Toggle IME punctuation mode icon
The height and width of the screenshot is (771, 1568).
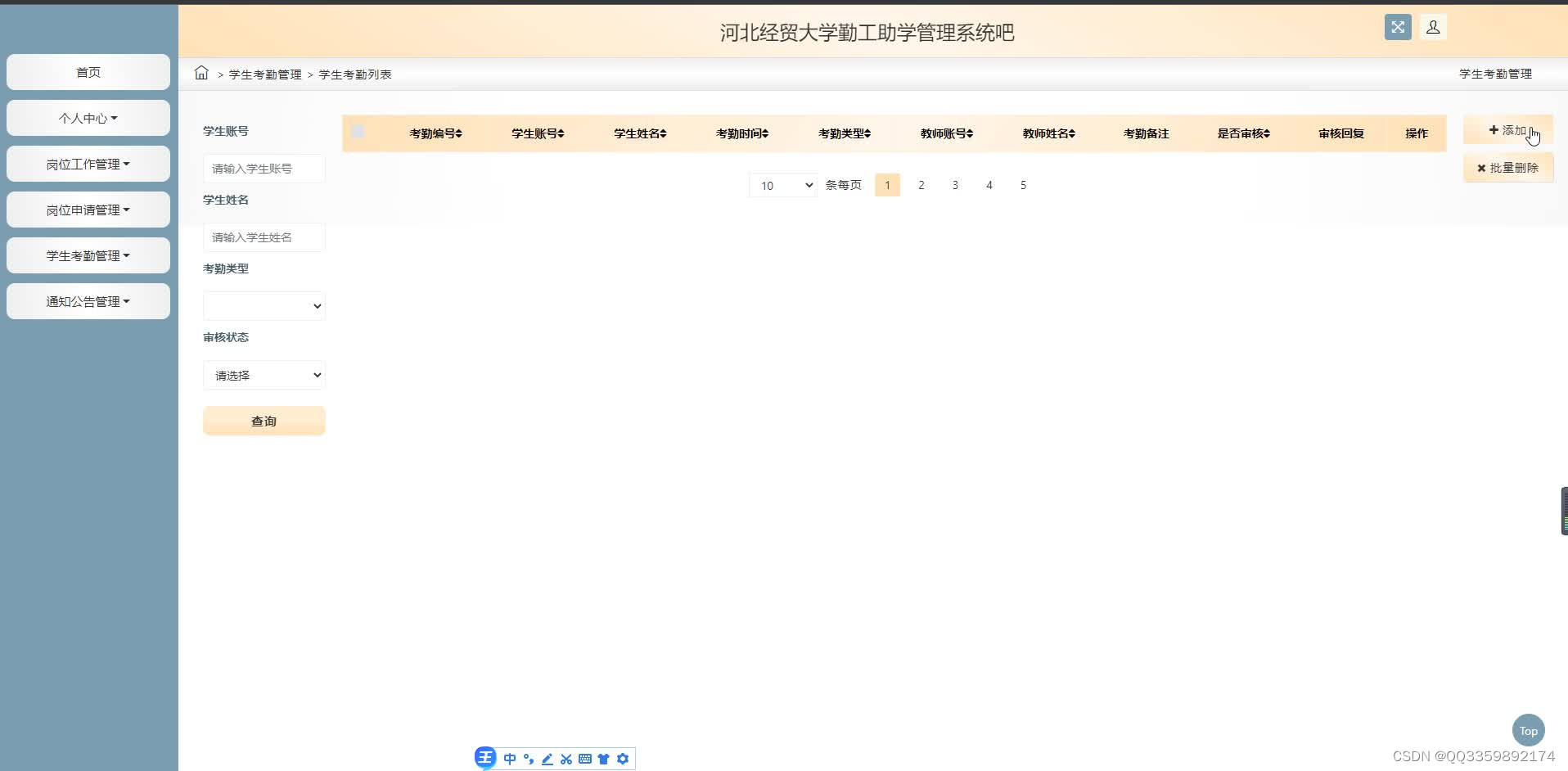(x=529, y=759)
